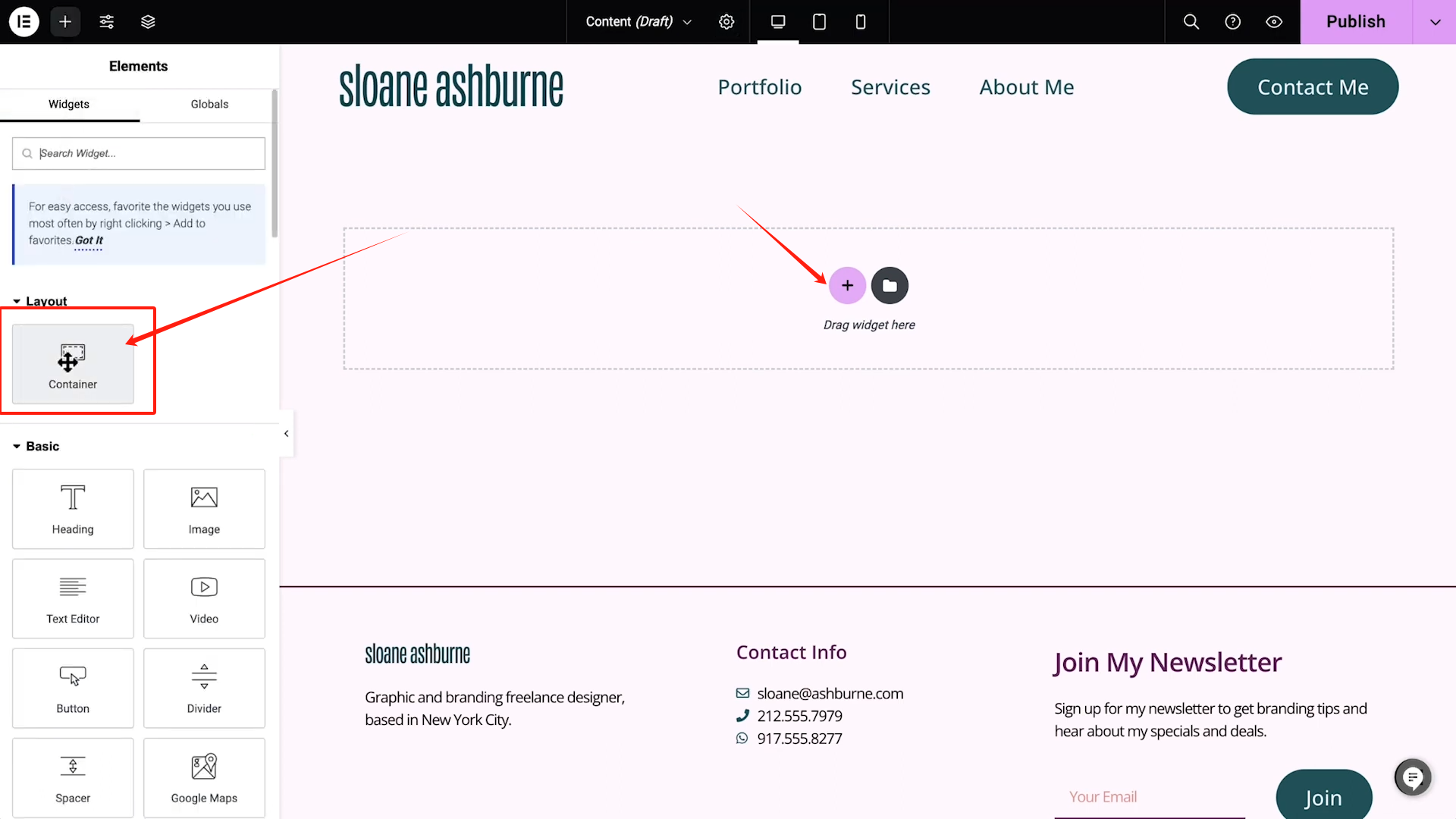Click the Elementor logo icon
This screenshot has height=819, width=1456.
[24, 21]
